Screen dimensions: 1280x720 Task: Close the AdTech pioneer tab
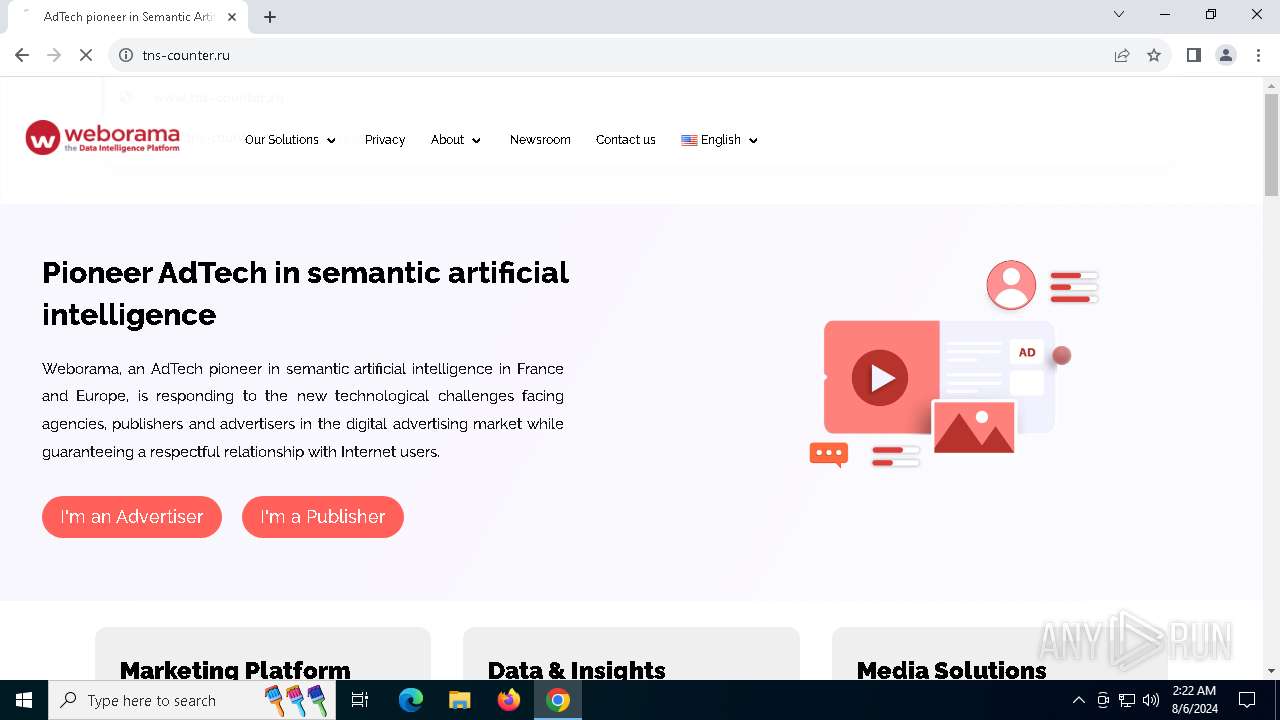[x=232, y=17]
